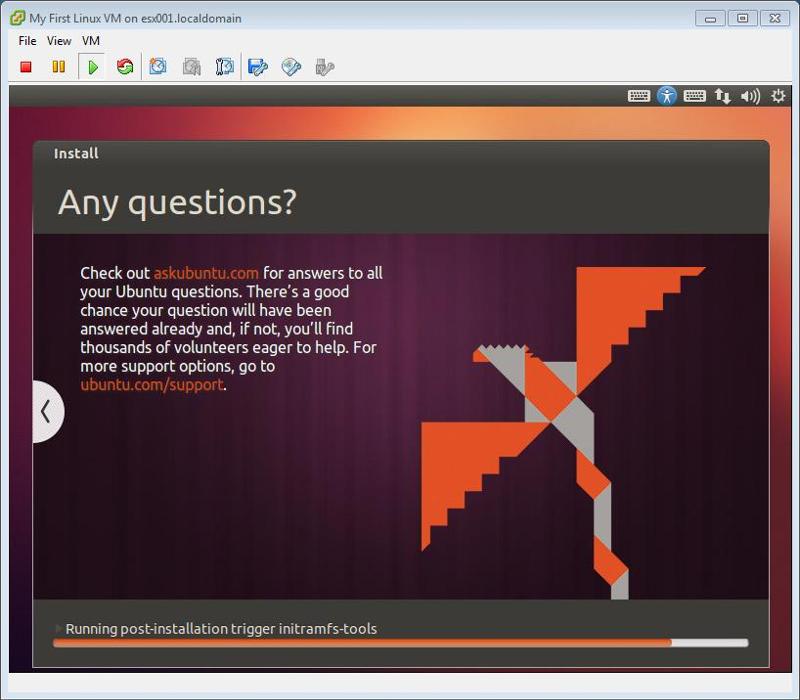
Task: Open Ubuntu accessibility menu icon
Action: click(x=667, y=96)
